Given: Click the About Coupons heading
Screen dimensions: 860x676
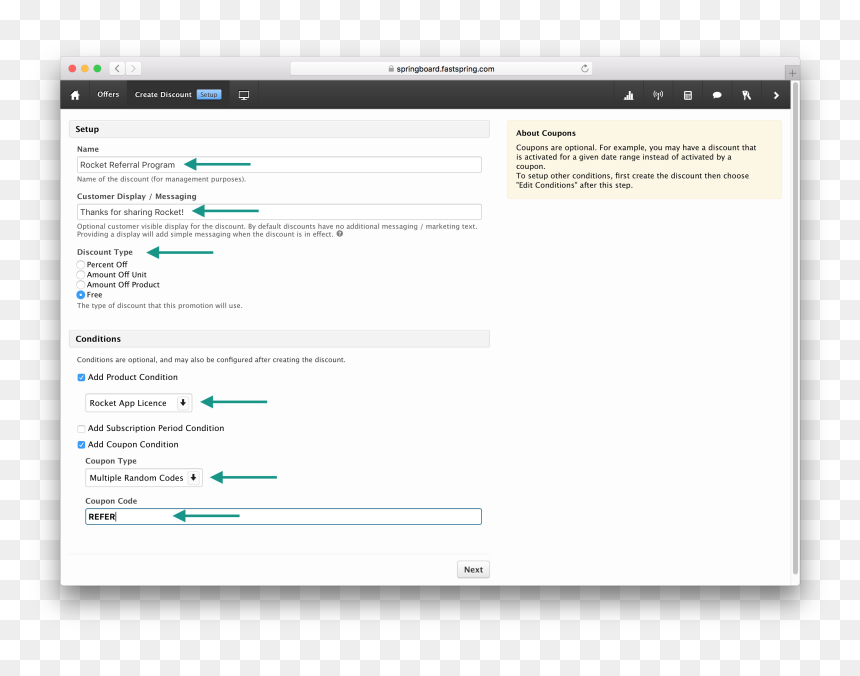Looking at the screenshot, I should click(x=546, y=133).
